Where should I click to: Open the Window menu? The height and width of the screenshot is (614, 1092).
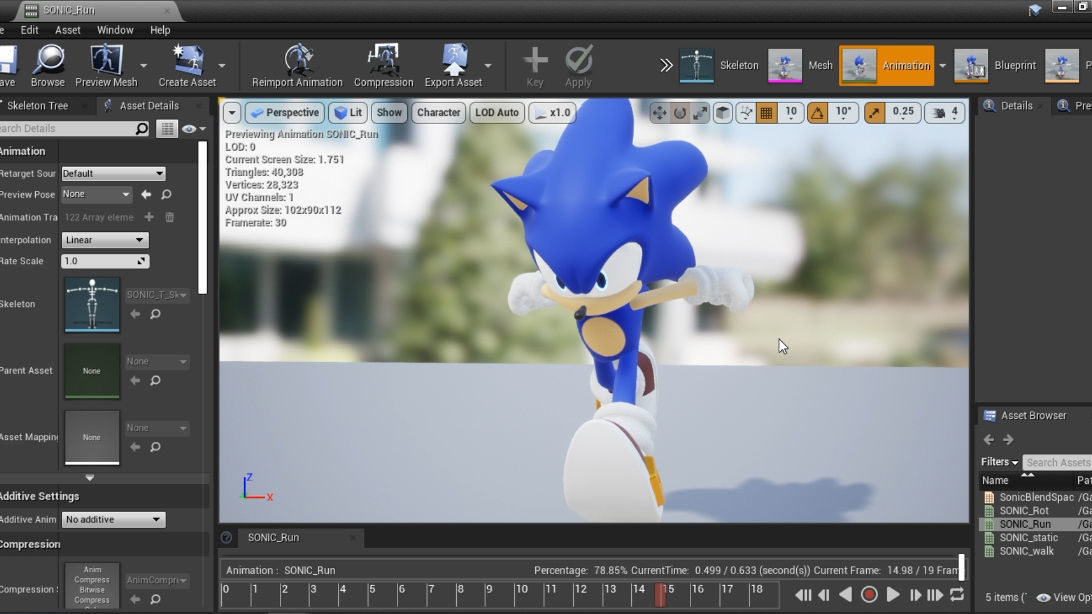115,30
